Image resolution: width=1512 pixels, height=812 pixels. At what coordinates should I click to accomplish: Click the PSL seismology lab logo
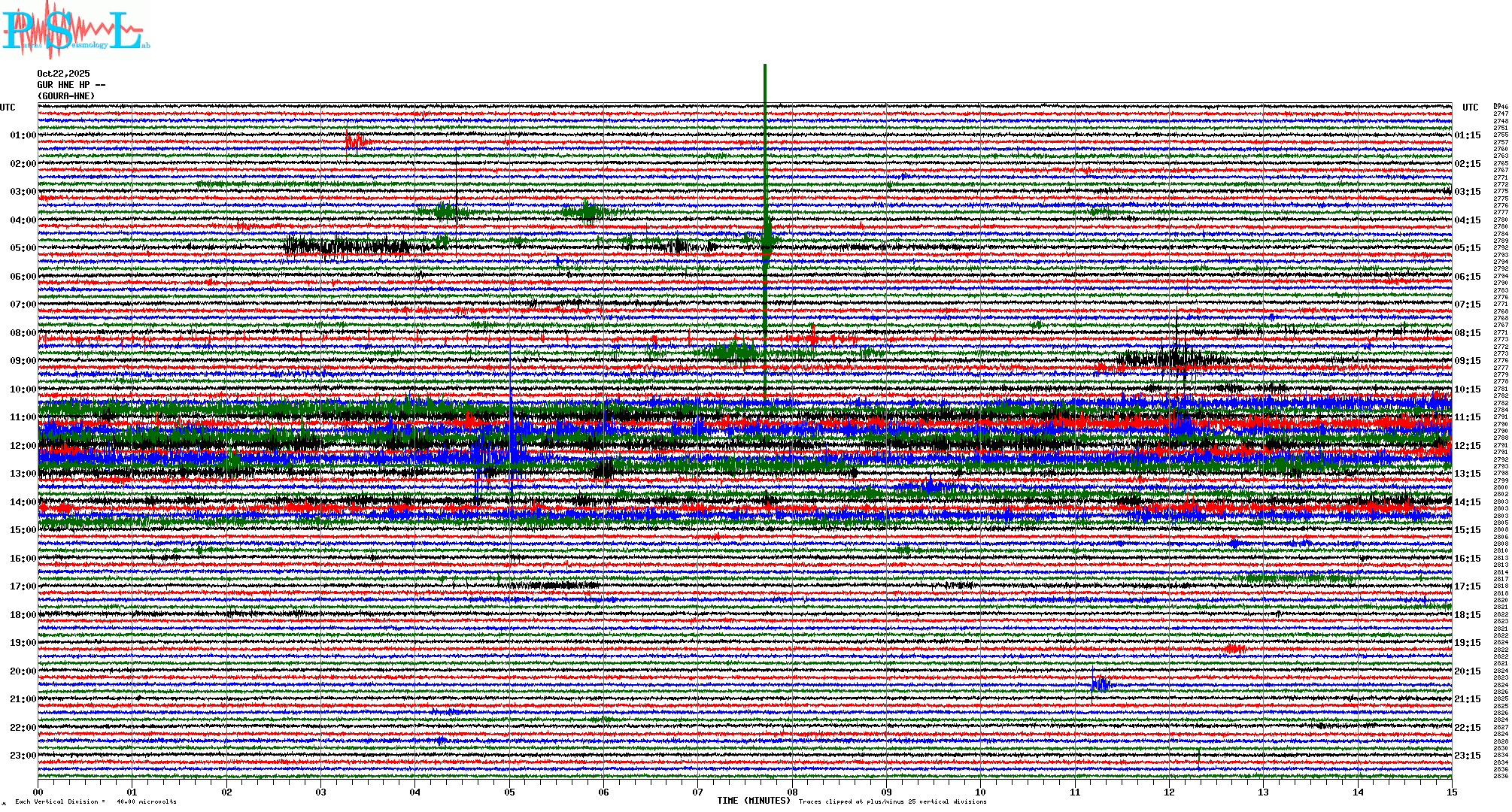(x=75, y=30)
